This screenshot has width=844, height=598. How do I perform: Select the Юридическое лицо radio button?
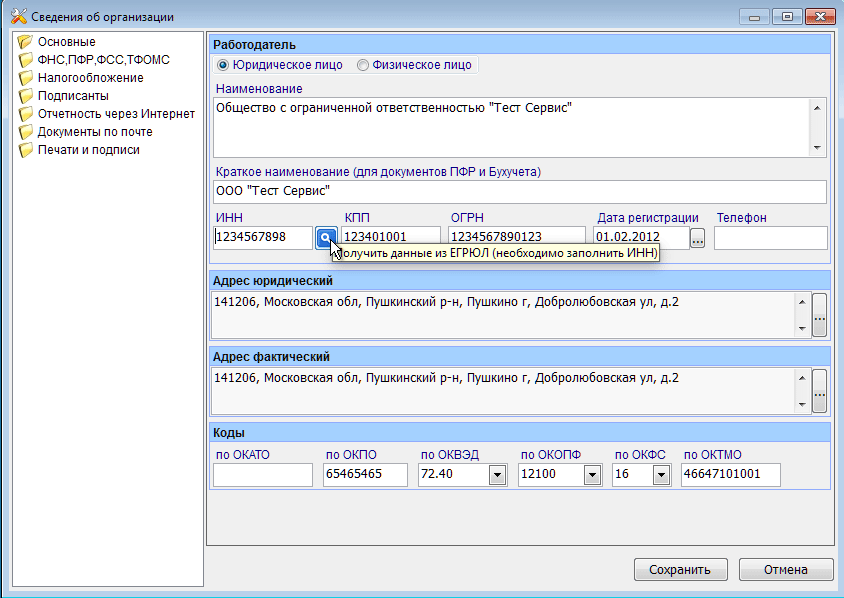(x=223, y=65)
